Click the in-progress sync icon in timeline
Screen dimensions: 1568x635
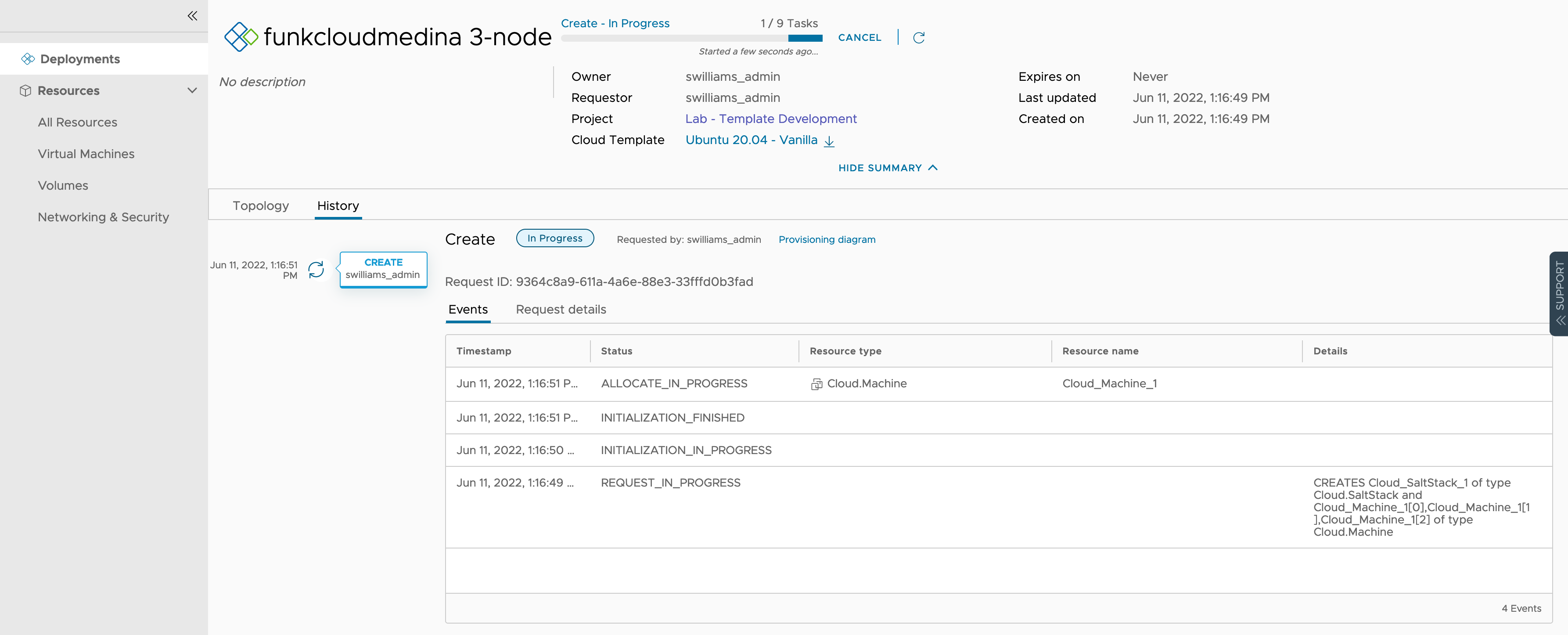tap(316, 270)
